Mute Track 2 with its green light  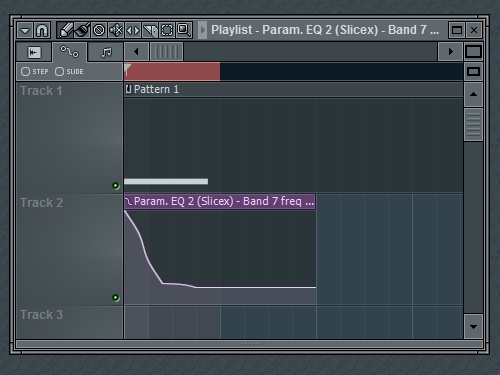116,298
